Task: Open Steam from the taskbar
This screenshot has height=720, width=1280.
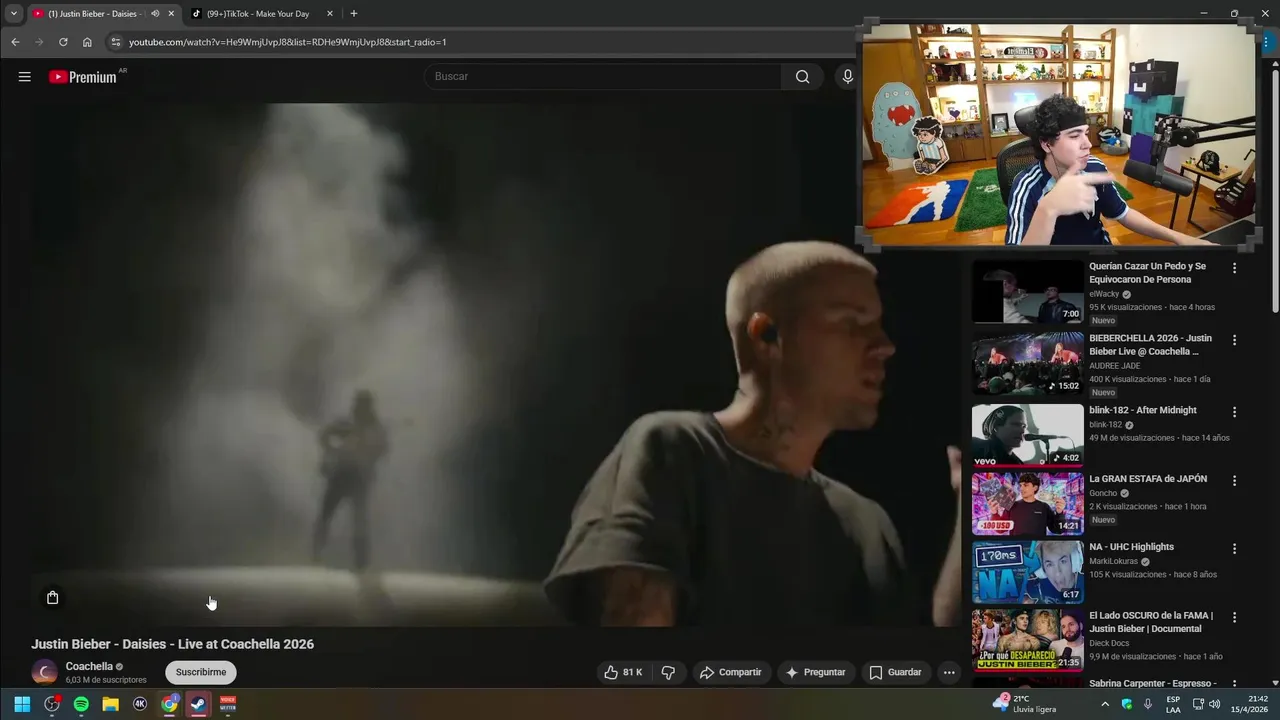Action: pyautogui.click(x=198, y=704)
